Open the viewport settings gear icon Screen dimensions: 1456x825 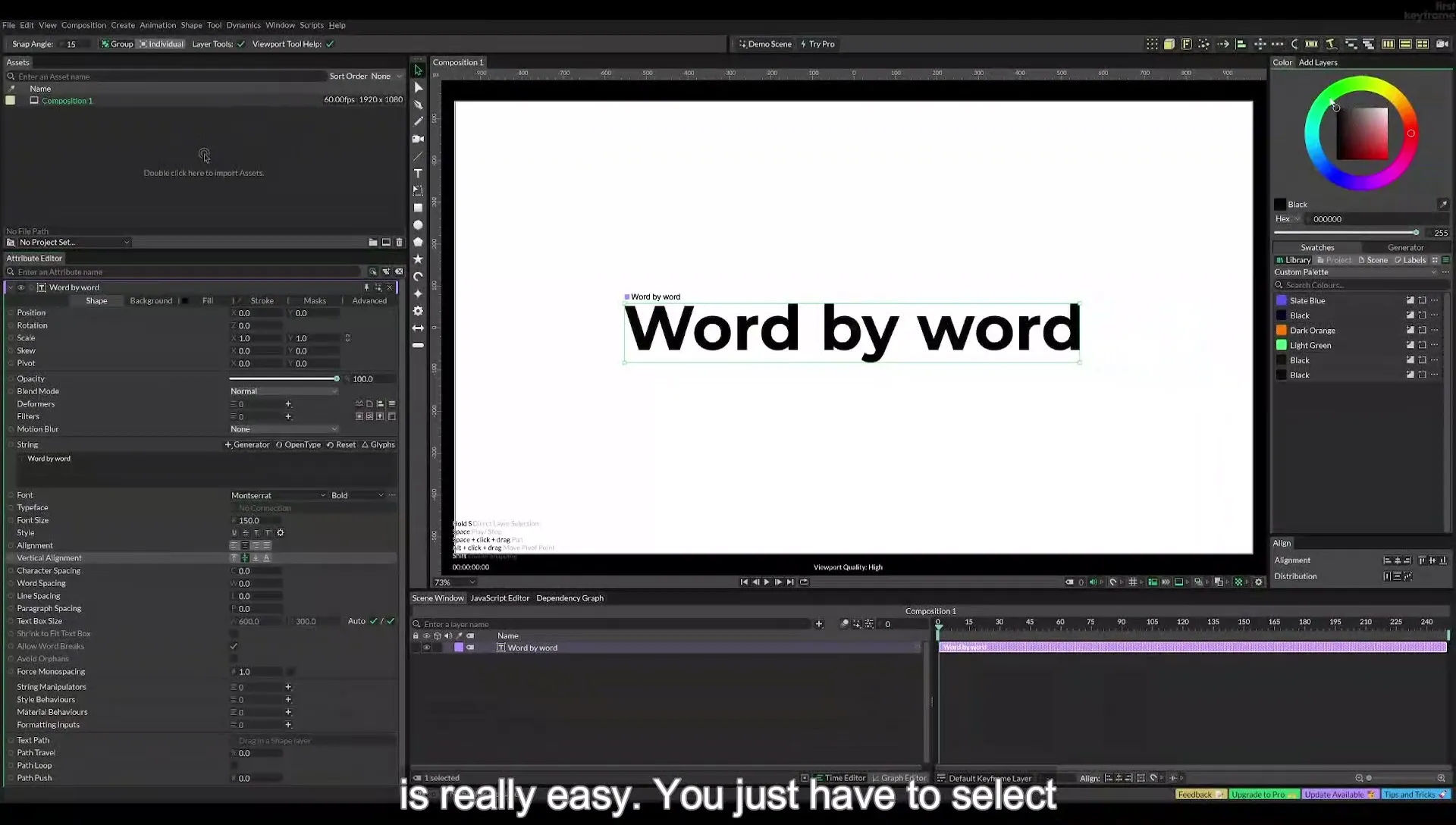(x=1259, y=582)
